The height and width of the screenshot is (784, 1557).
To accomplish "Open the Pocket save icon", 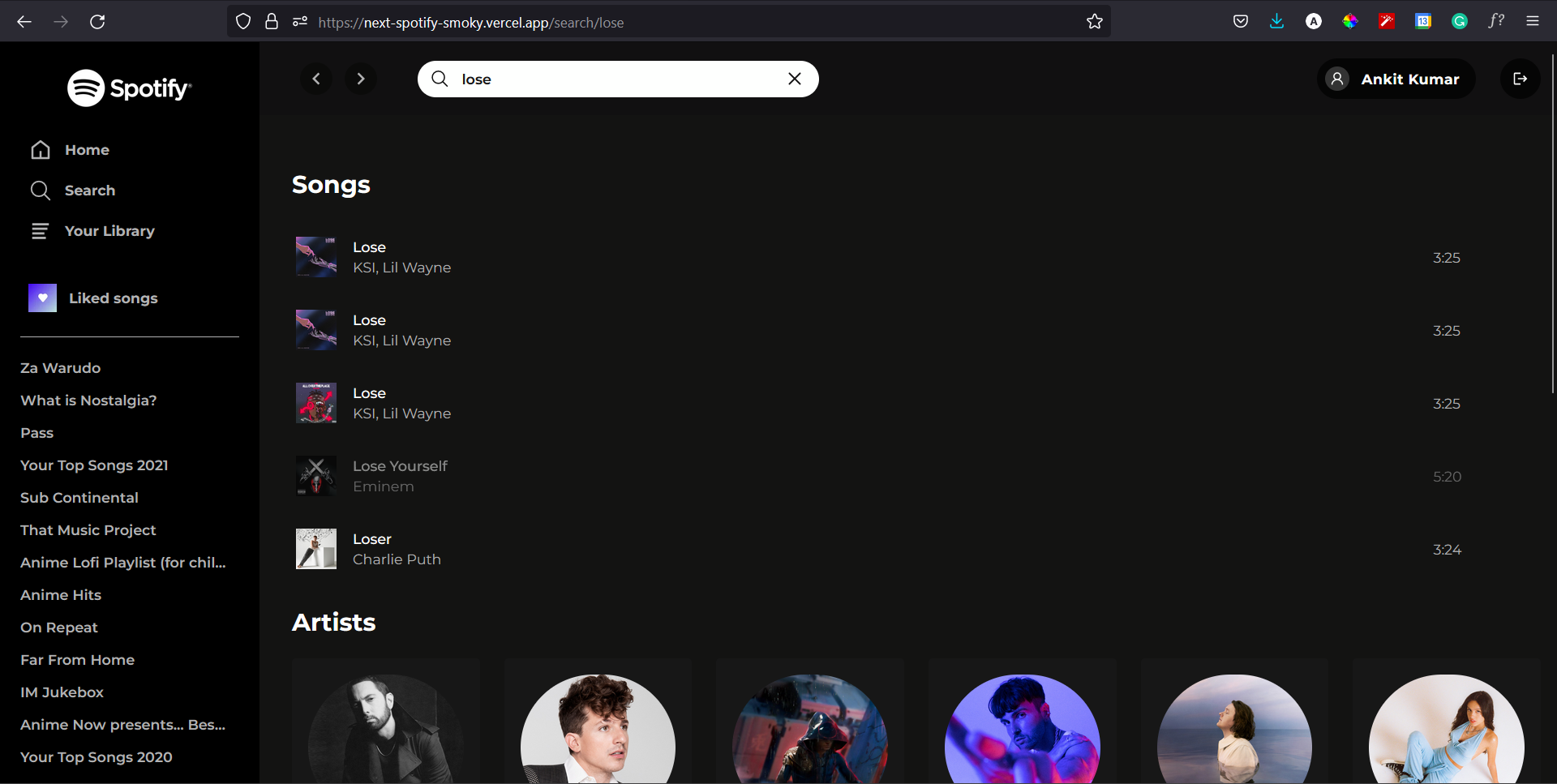I will point(1241,22).
